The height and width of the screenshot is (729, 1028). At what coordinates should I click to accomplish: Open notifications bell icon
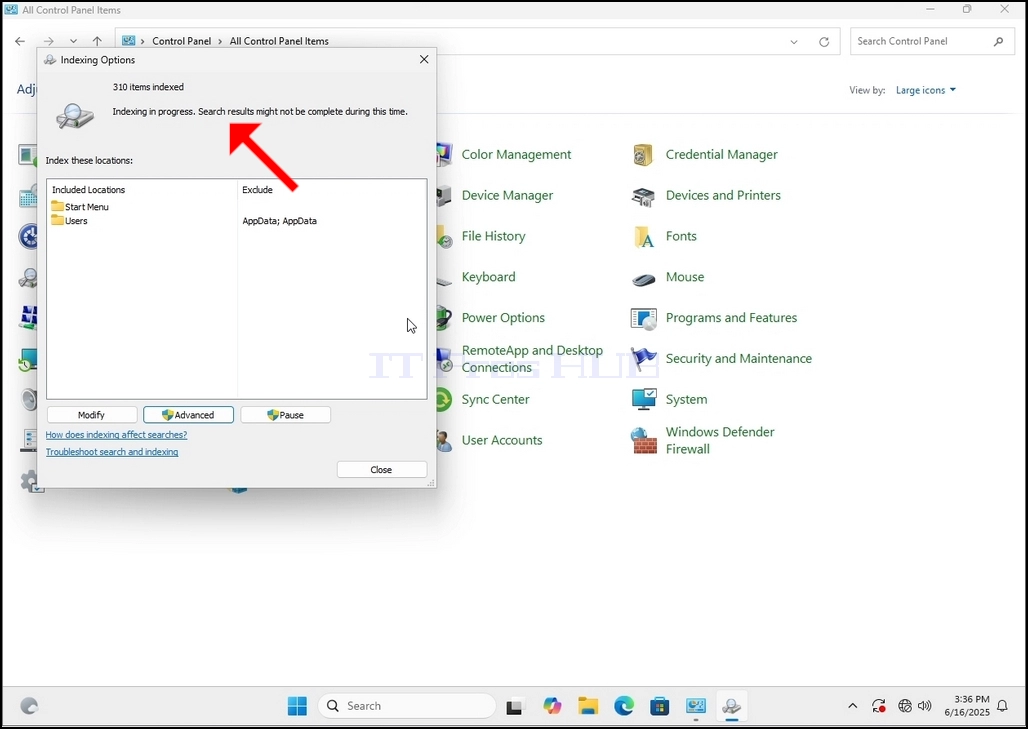click(x=1002, y=706)
